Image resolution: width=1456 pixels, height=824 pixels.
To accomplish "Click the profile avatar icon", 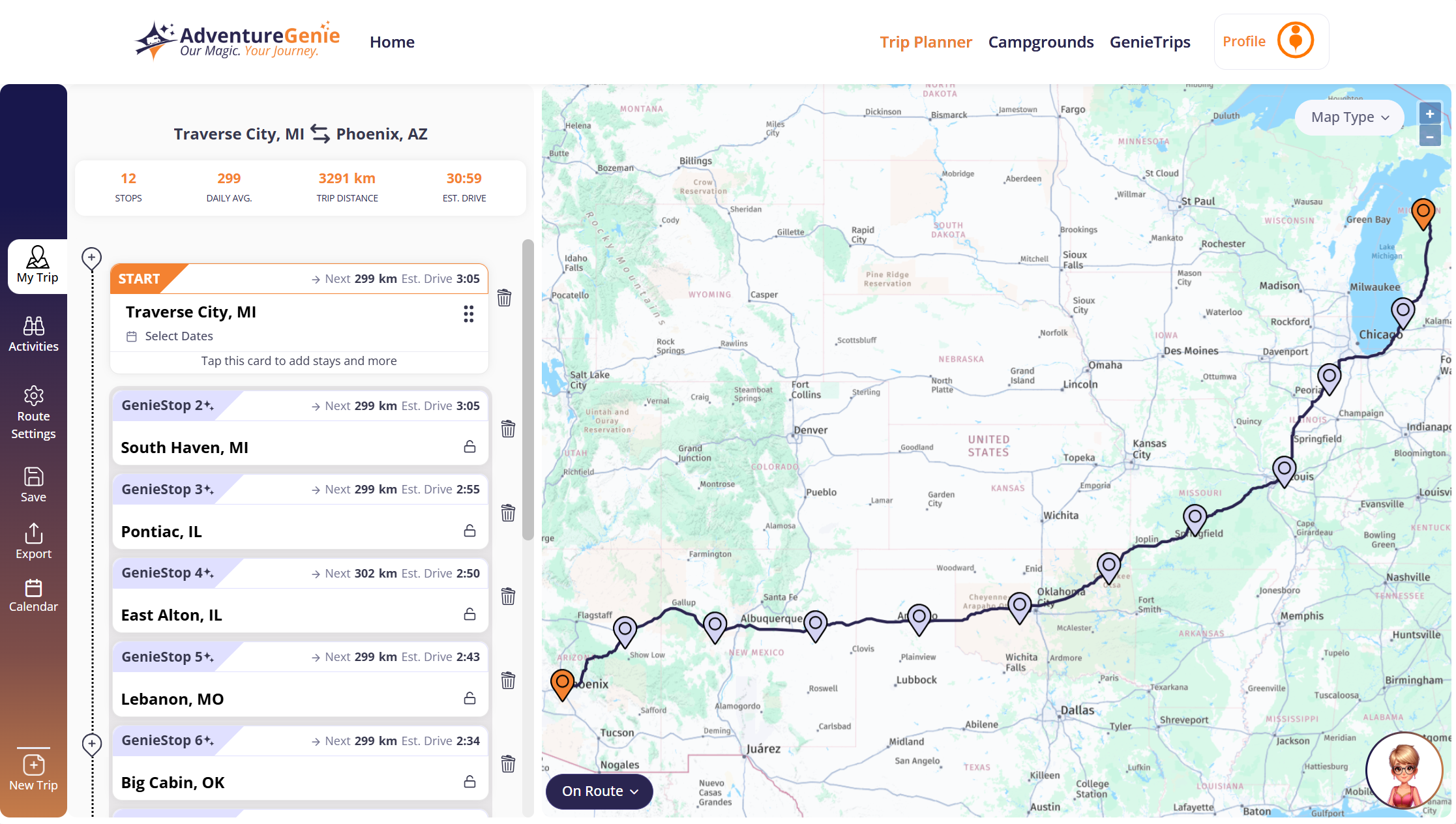I will pos(1295,41).
